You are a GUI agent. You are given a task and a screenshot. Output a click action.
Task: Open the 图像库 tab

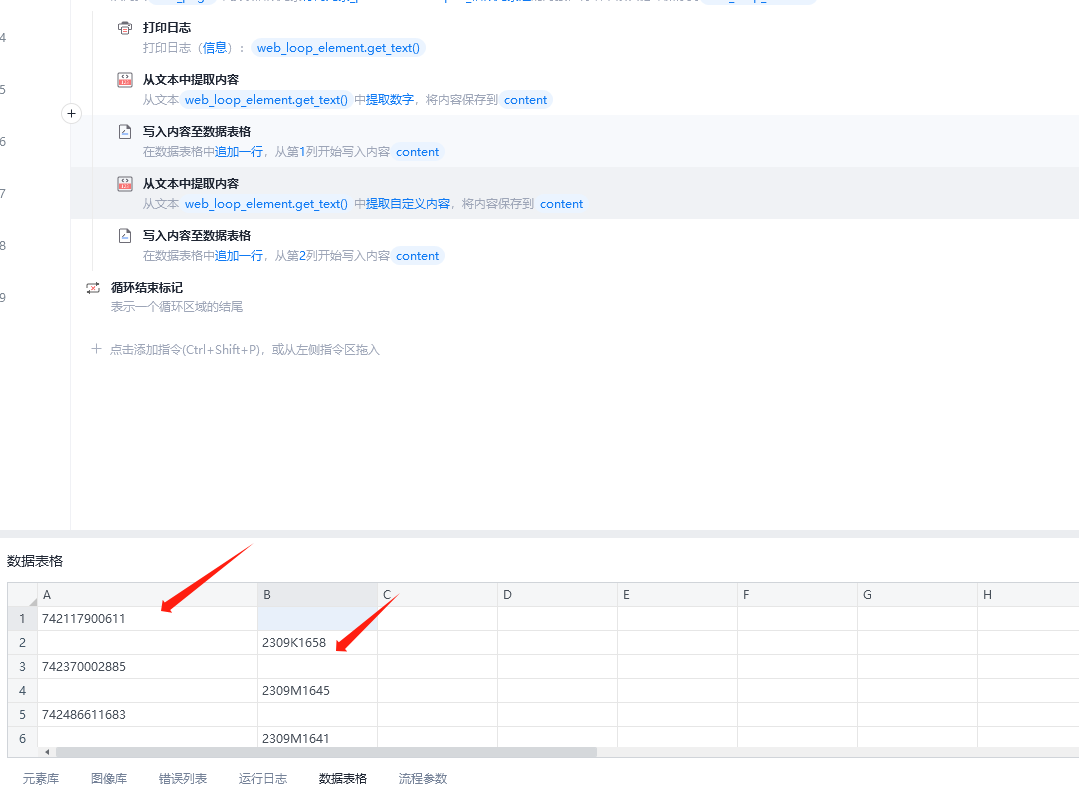109,779
